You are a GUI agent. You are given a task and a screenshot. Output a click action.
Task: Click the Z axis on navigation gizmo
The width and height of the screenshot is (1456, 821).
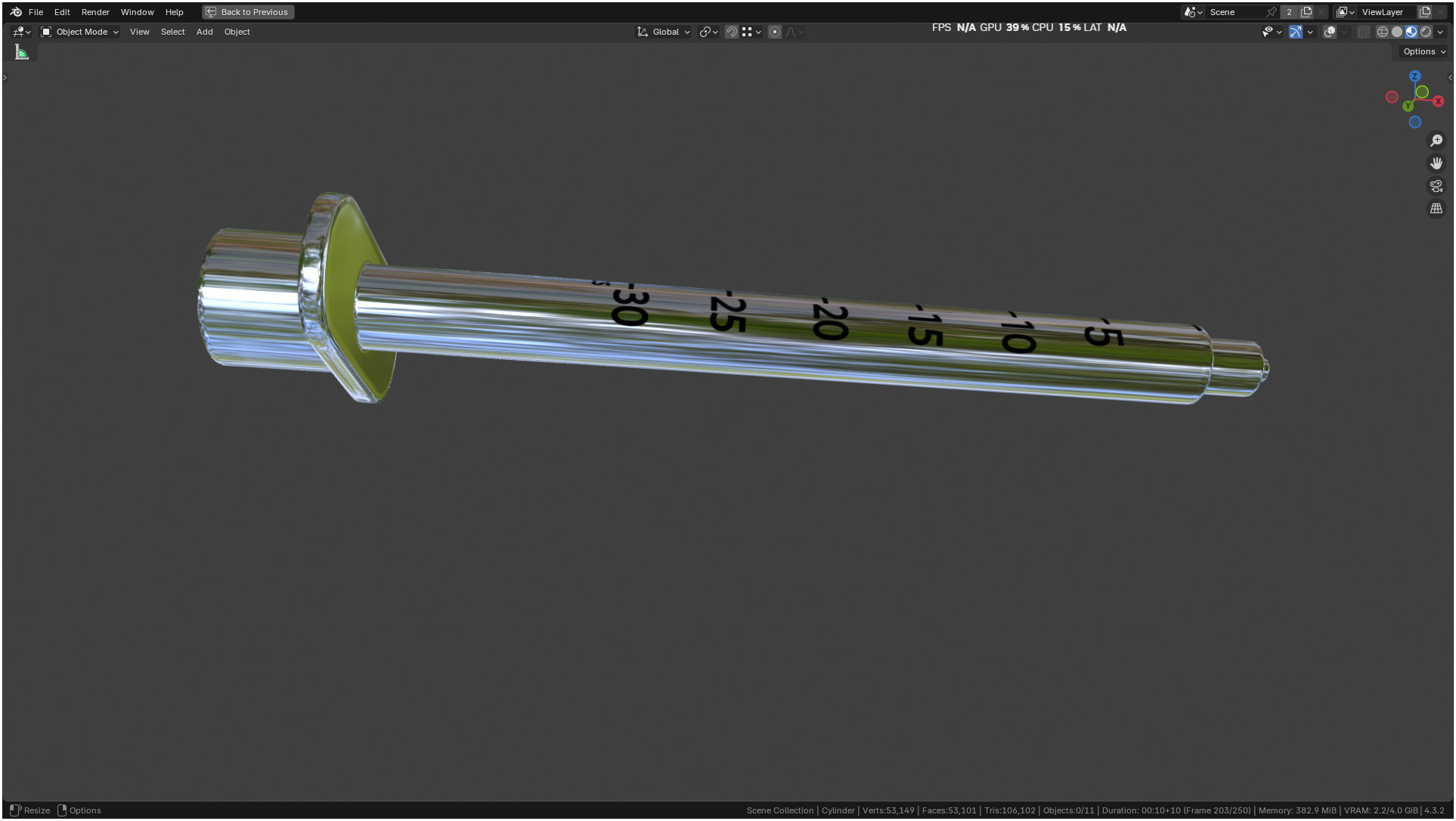click(x=1415, y=76)
